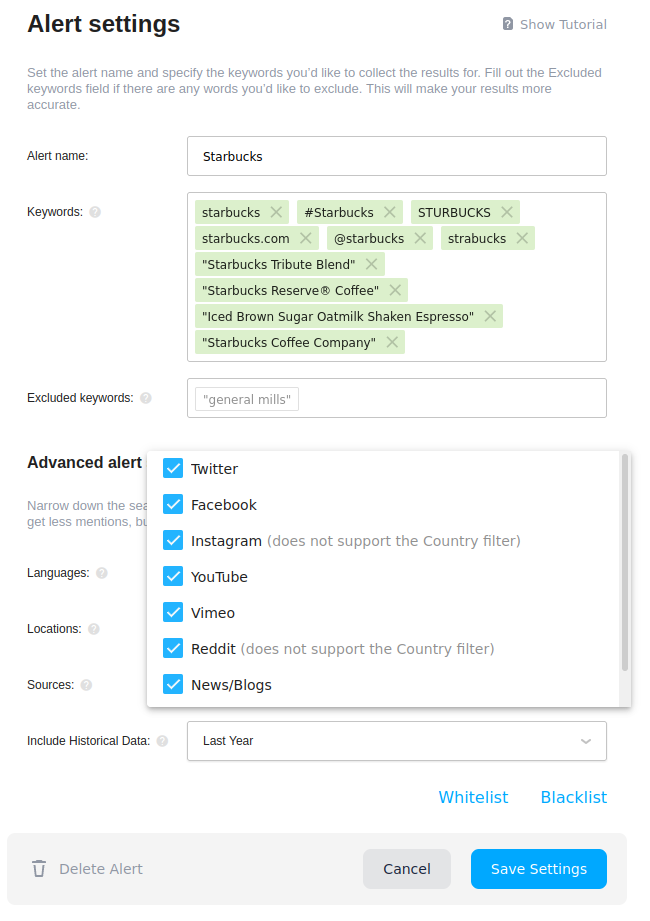The image size is (650, 921).
Task: Click the Show Tutorial link text
Action: click(x=563, y=24)
